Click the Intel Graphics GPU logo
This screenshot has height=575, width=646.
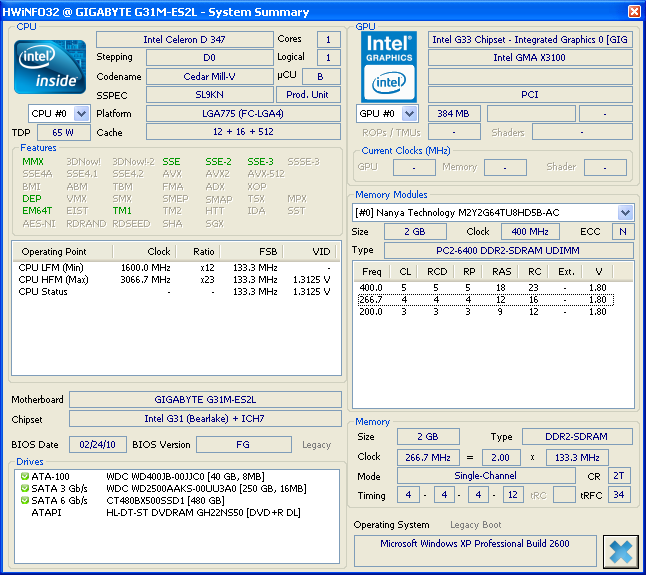coord(389,66)
